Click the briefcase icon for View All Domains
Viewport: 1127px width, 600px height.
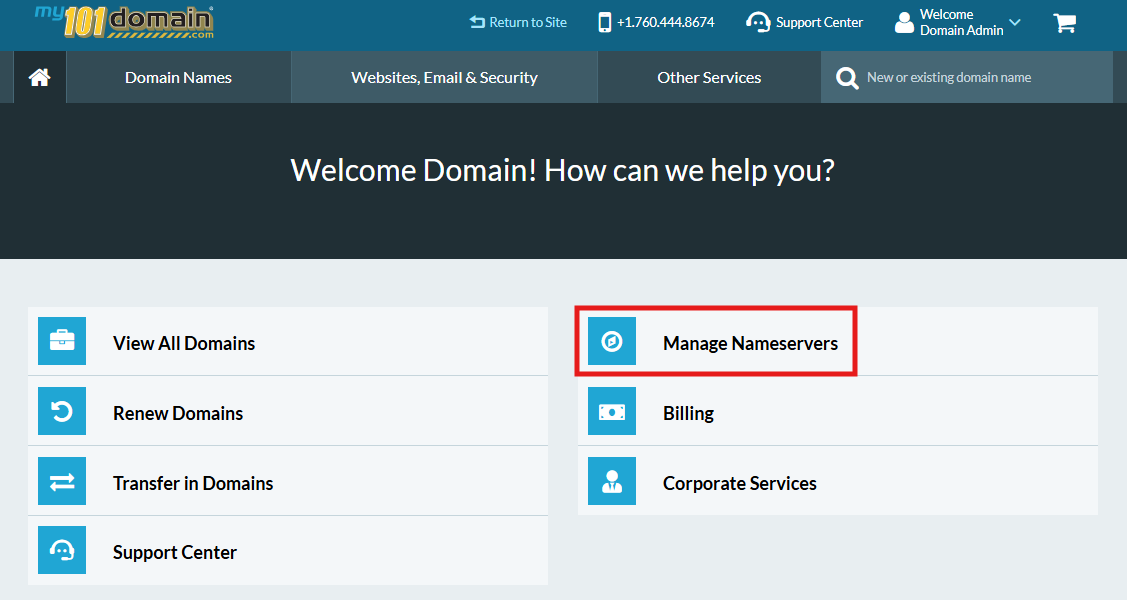[62, 342]
